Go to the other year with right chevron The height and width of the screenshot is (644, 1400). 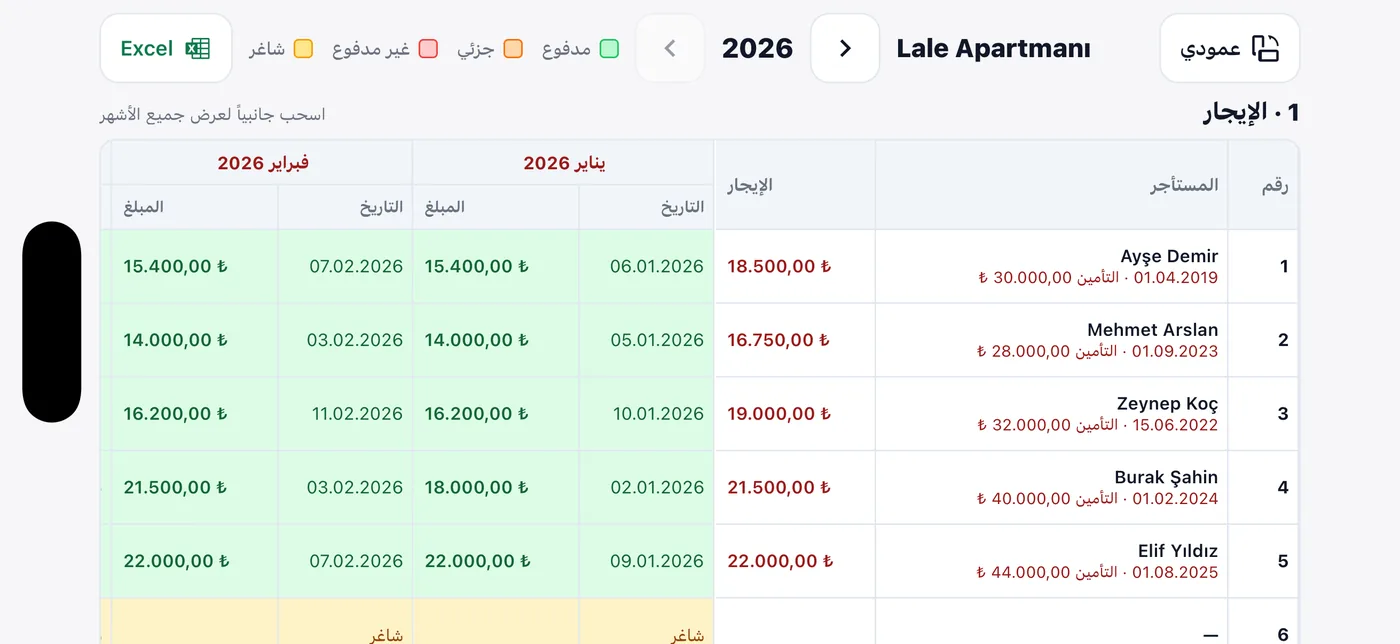pos(845,48)
